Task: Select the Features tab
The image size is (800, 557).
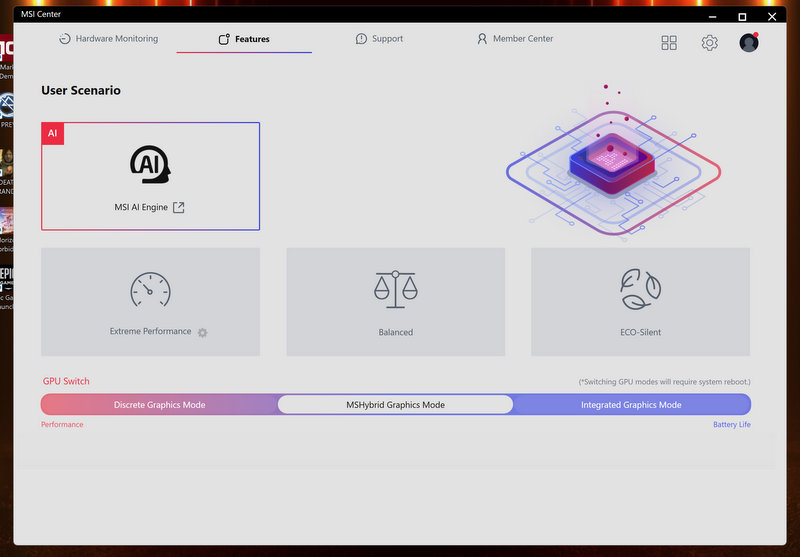Action: 244,40
